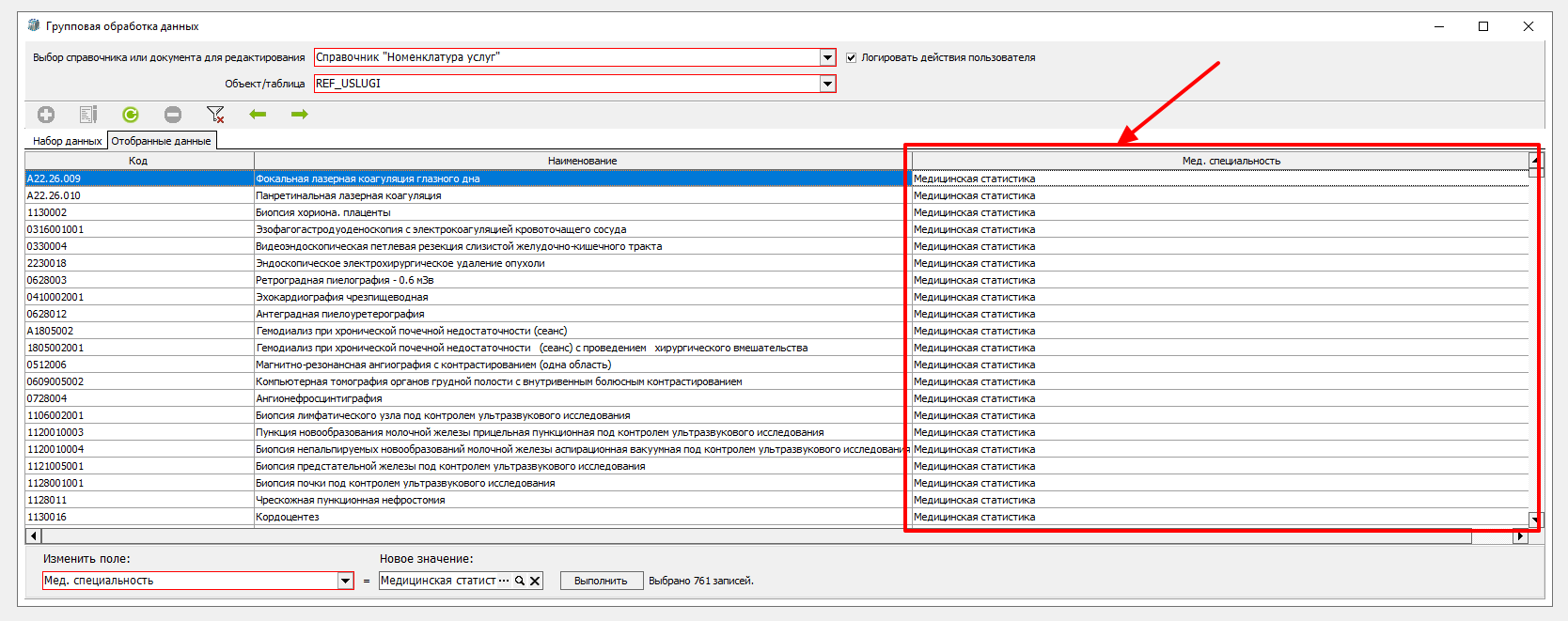Screen dimensions: 1568x621
Task: Click the 'Выполнить' button
Action: point(601,581)
